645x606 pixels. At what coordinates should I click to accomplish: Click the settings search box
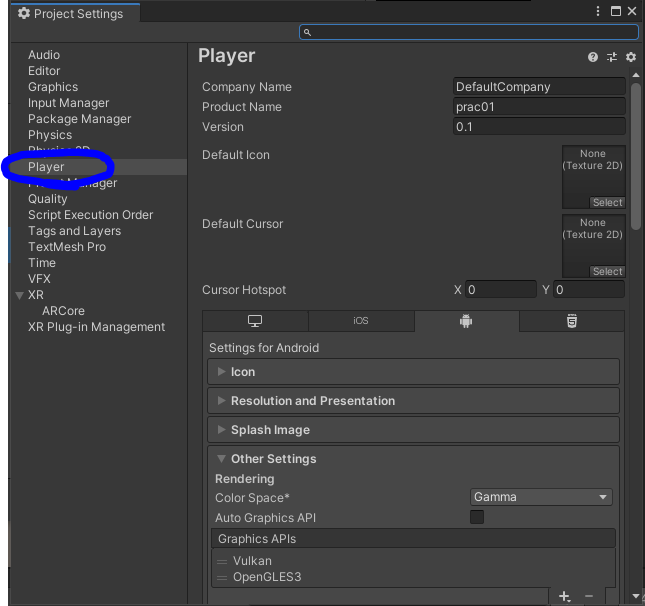(x=469, y=32)
